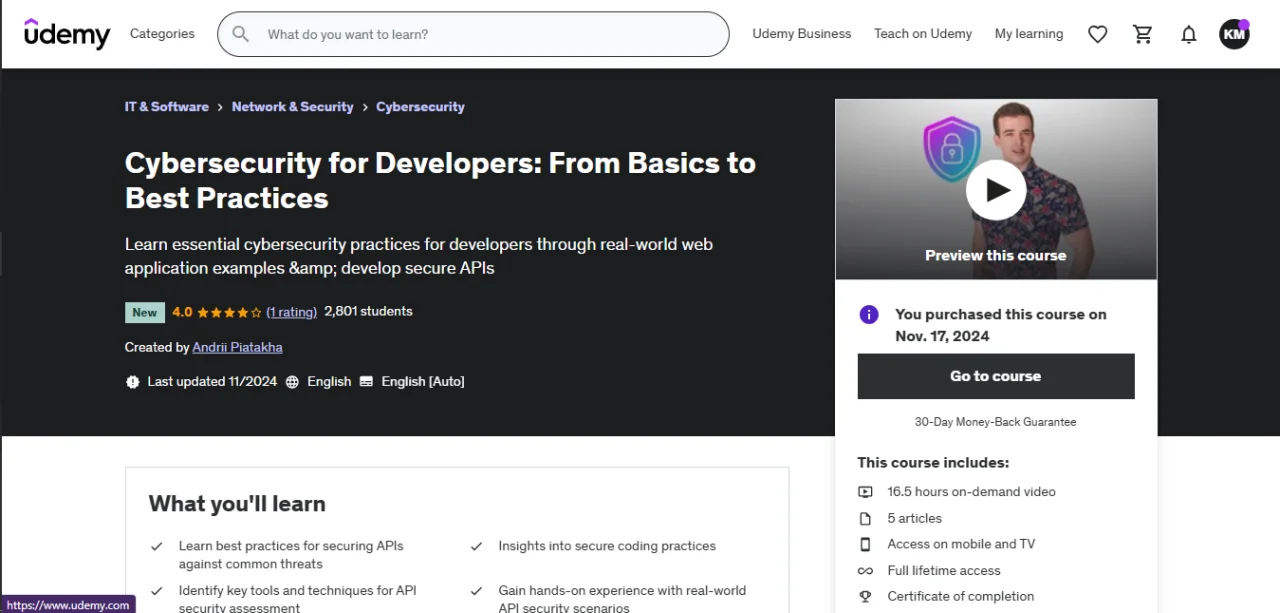1280x613 pixels.
Task: Open the Categories menu
Action: click(162, 34)
